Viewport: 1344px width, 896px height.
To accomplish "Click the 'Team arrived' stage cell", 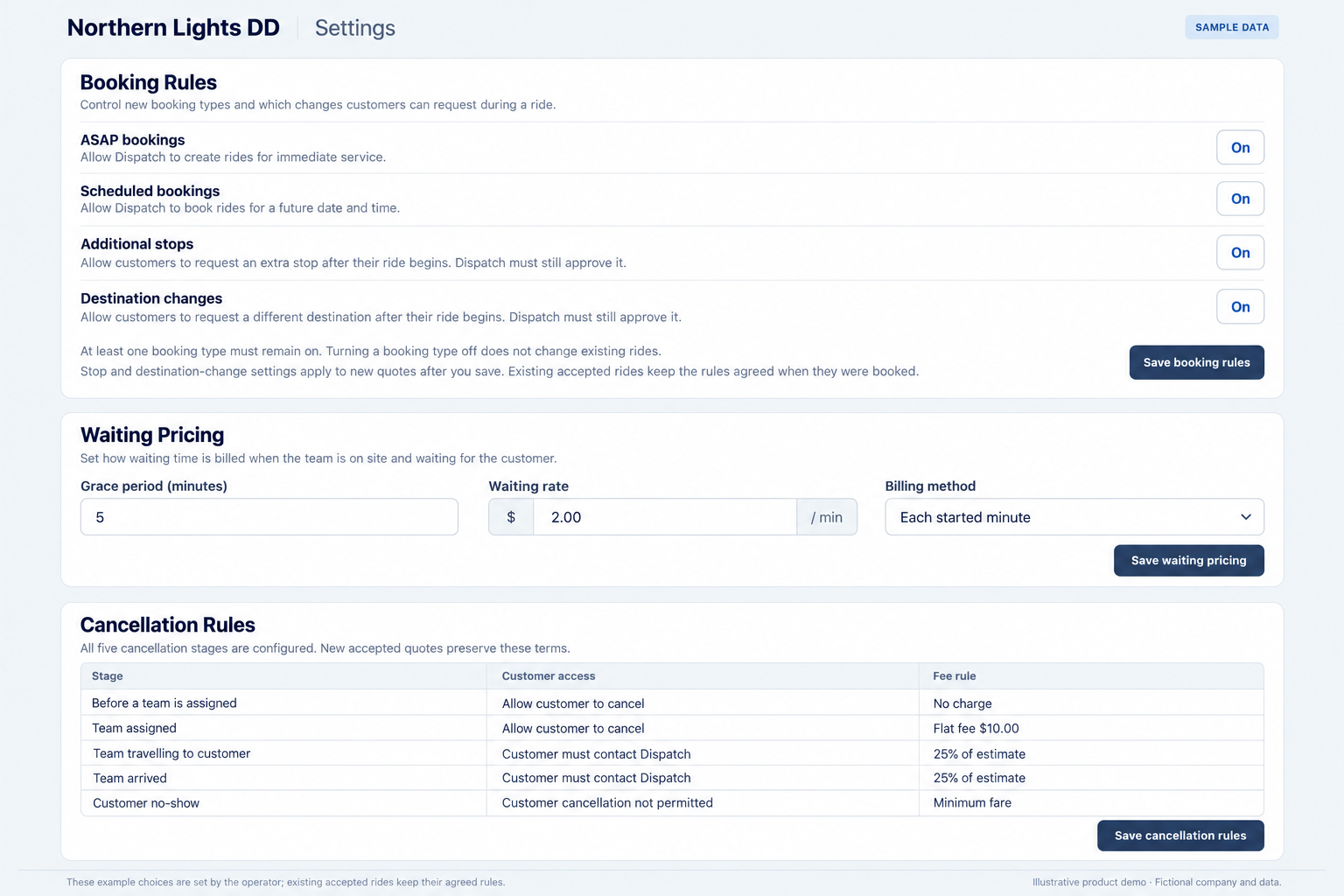I will point(129,778).
